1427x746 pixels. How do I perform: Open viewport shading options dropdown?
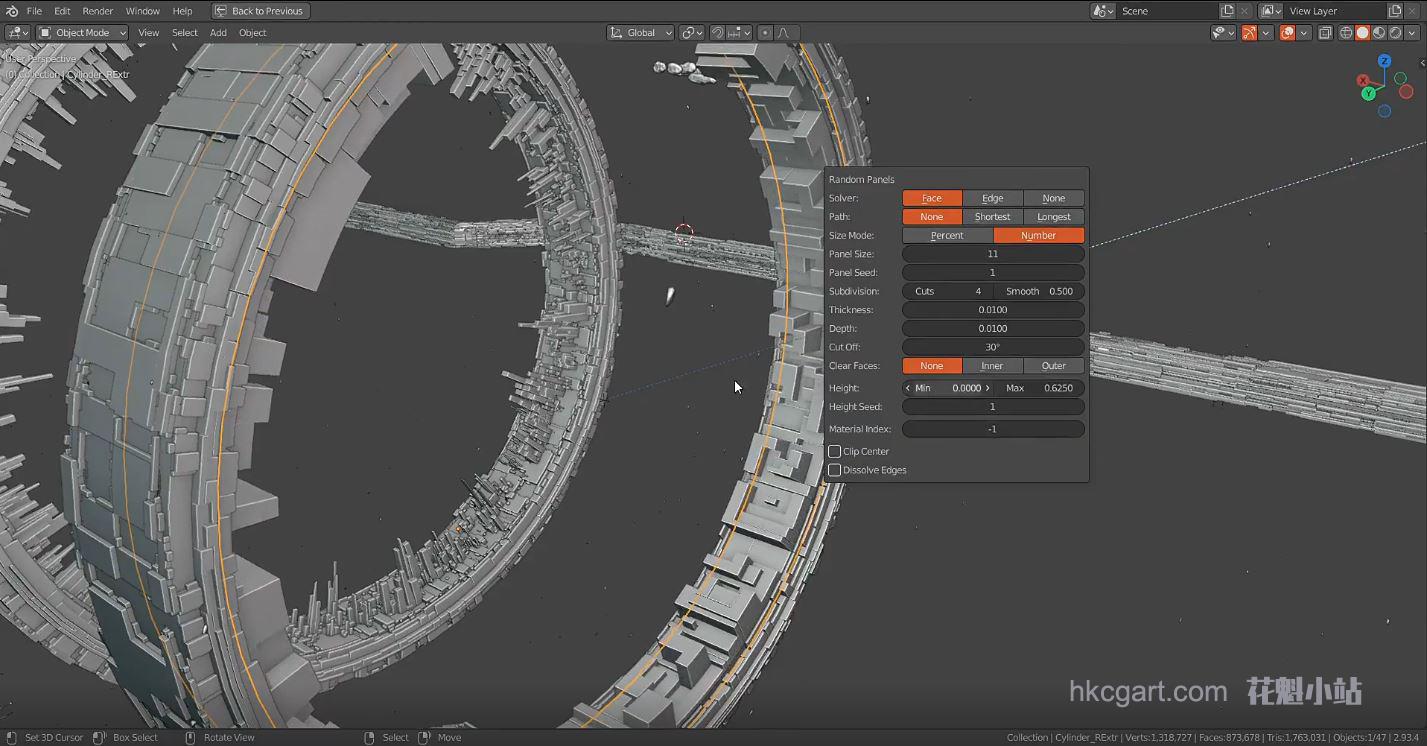1411,33
